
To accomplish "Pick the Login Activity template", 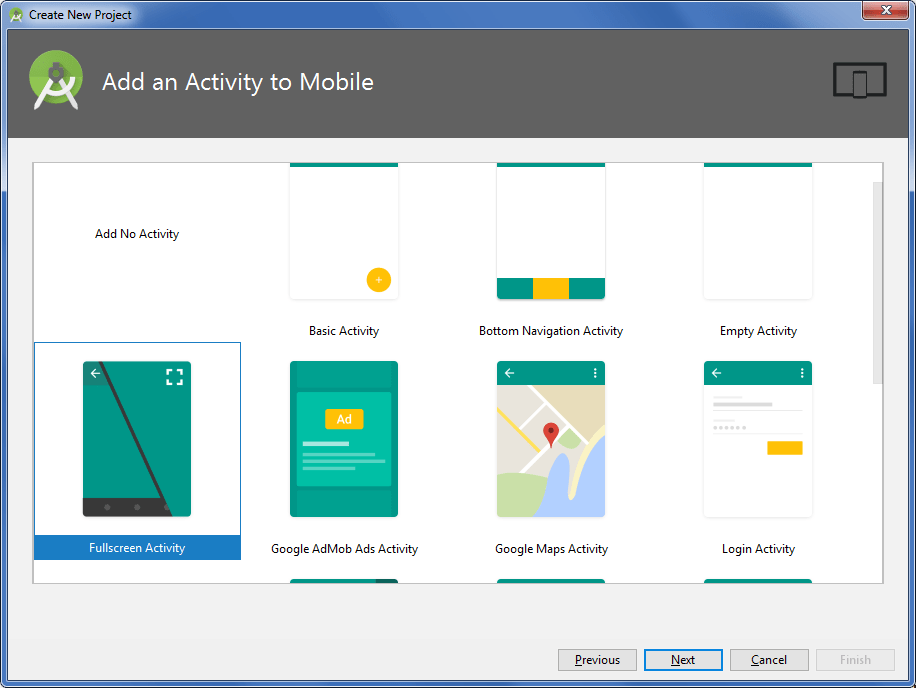I will pyautogui.click(x=758, y=439).
